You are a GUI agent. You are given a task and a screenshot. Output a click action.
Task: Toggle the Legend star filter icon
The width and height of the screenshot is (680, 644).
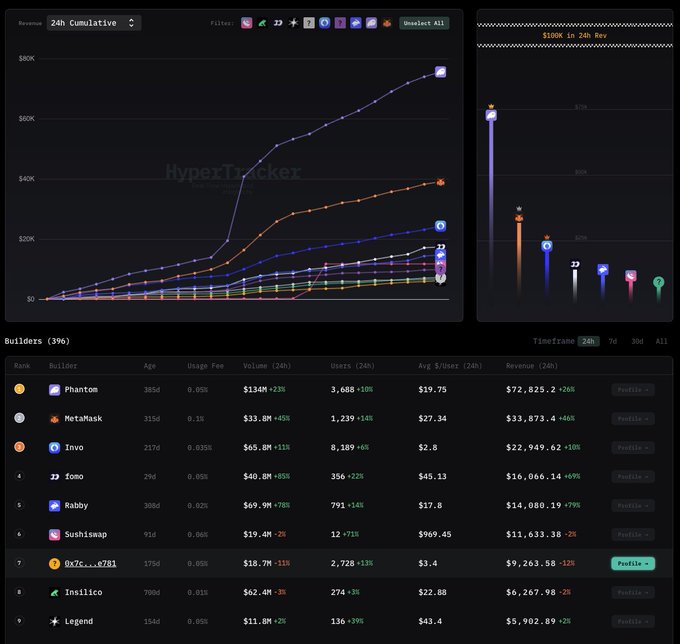click(294, 23)
